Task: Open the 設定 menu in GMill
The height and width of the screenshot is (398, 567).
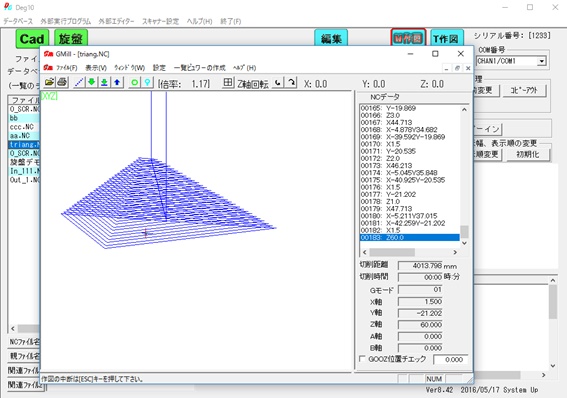Action: [159, 68]
